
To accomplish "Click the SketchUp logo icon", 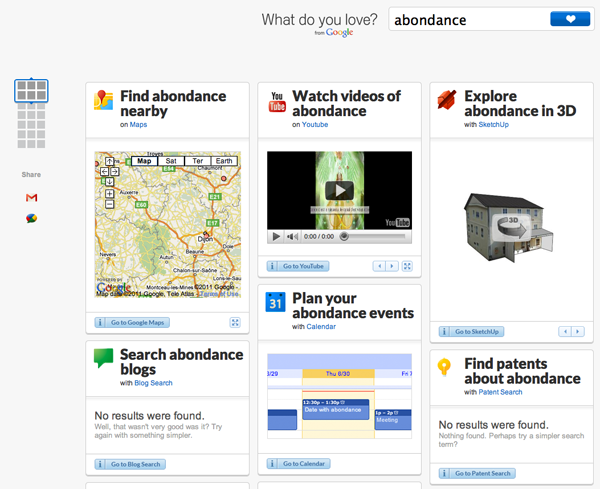I will pyautogui.click(x=447, y=100).
